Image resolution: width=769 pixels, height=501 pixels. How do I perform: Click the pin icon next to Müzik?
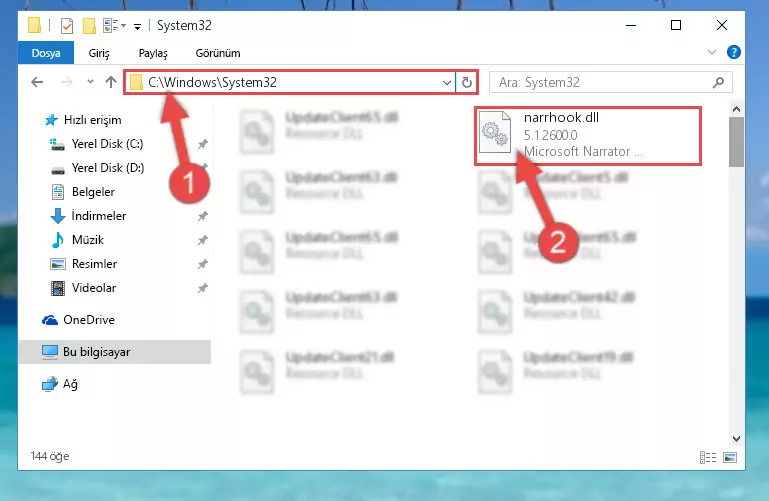coord(203,240)
